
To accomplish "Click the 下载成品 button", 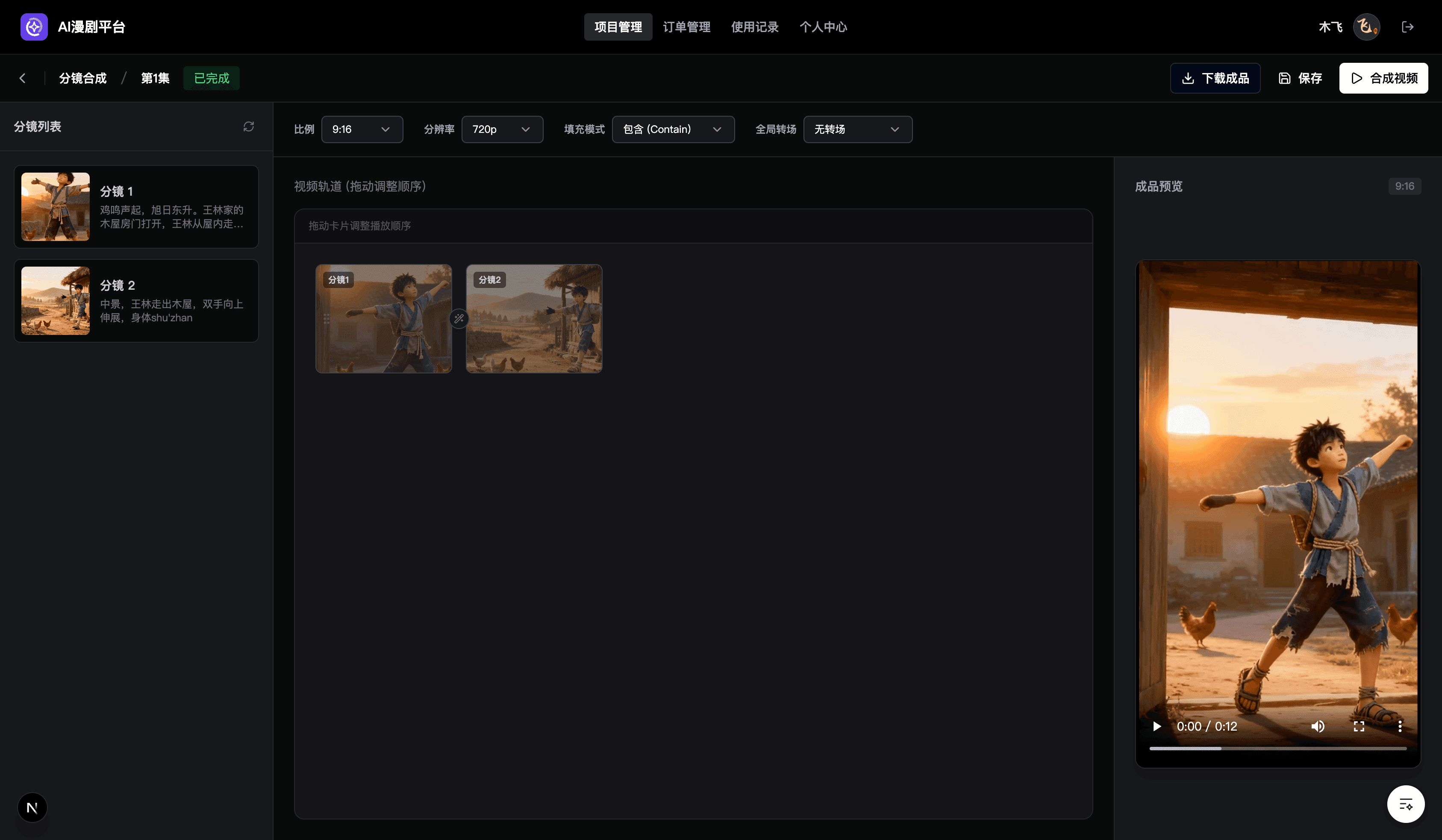I will (x=1215, y=78).
